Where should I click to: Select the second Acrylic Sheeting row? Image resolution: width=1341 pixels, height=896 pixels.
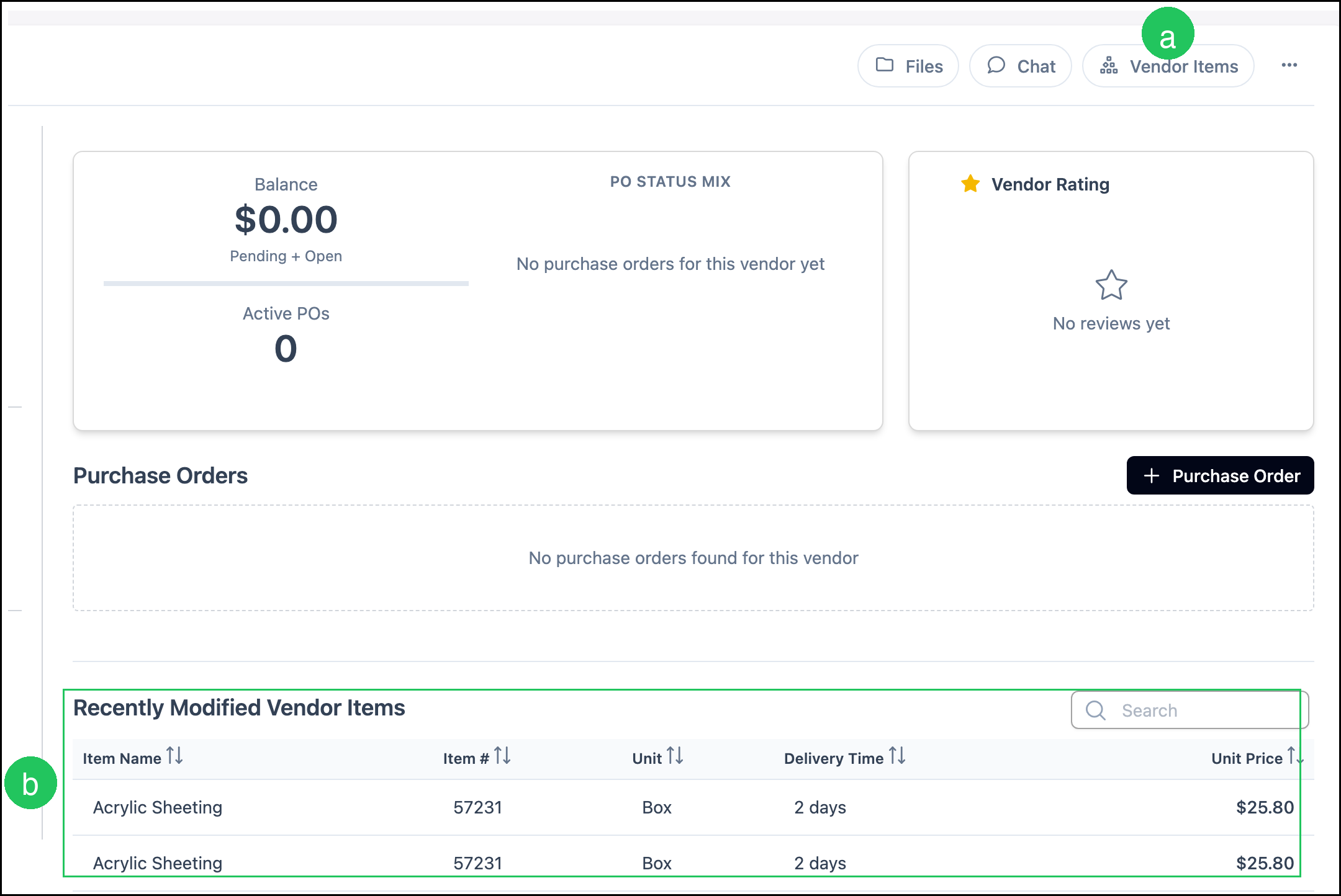tap(693, 863)
